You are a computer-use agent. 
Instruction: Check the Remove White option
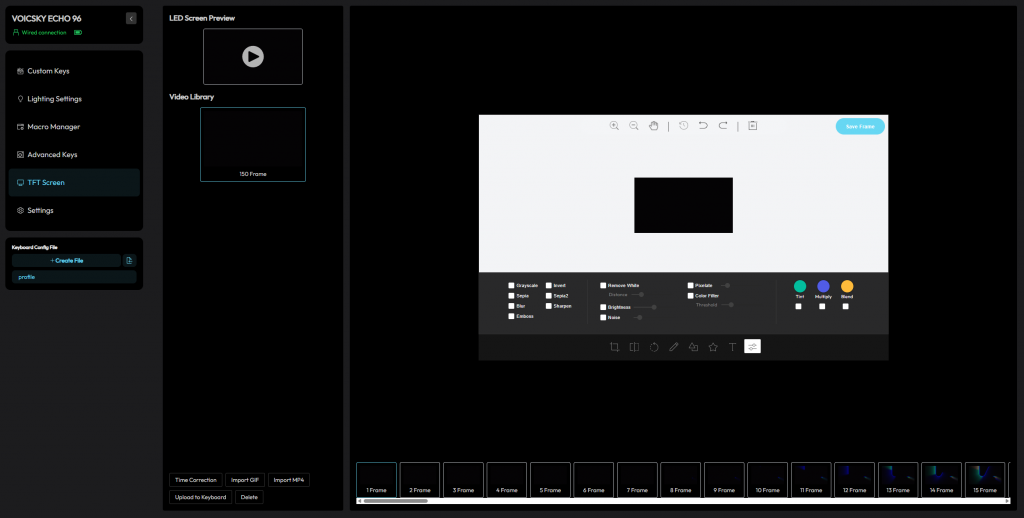pyautogui.click(x=603, y=285)
